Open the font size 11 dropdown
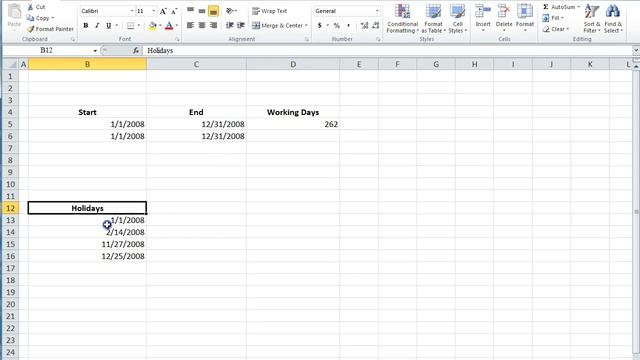 click(153, 11)
